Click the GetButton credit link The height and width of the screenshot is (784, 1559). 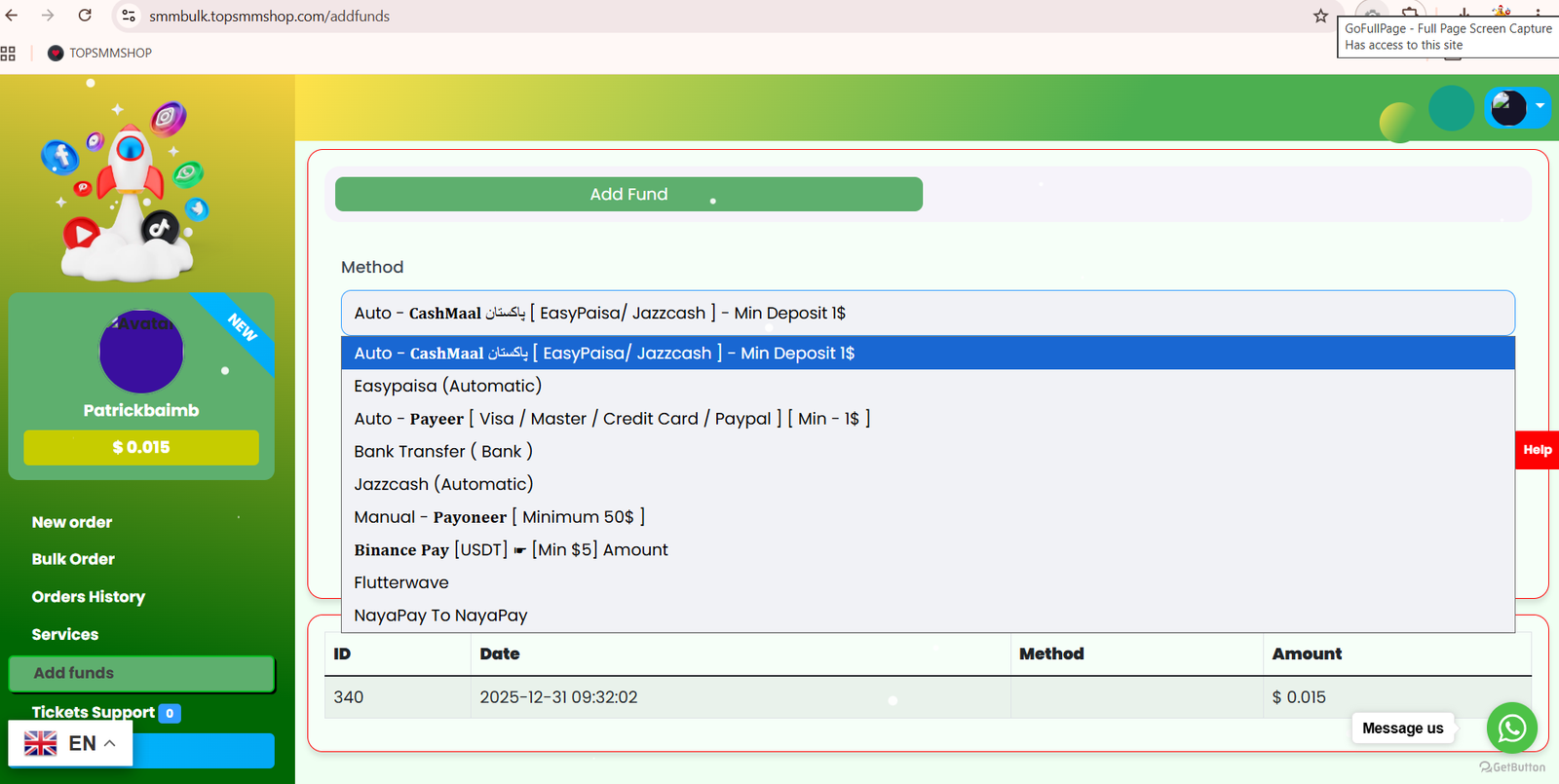[x=1512, y=767]
